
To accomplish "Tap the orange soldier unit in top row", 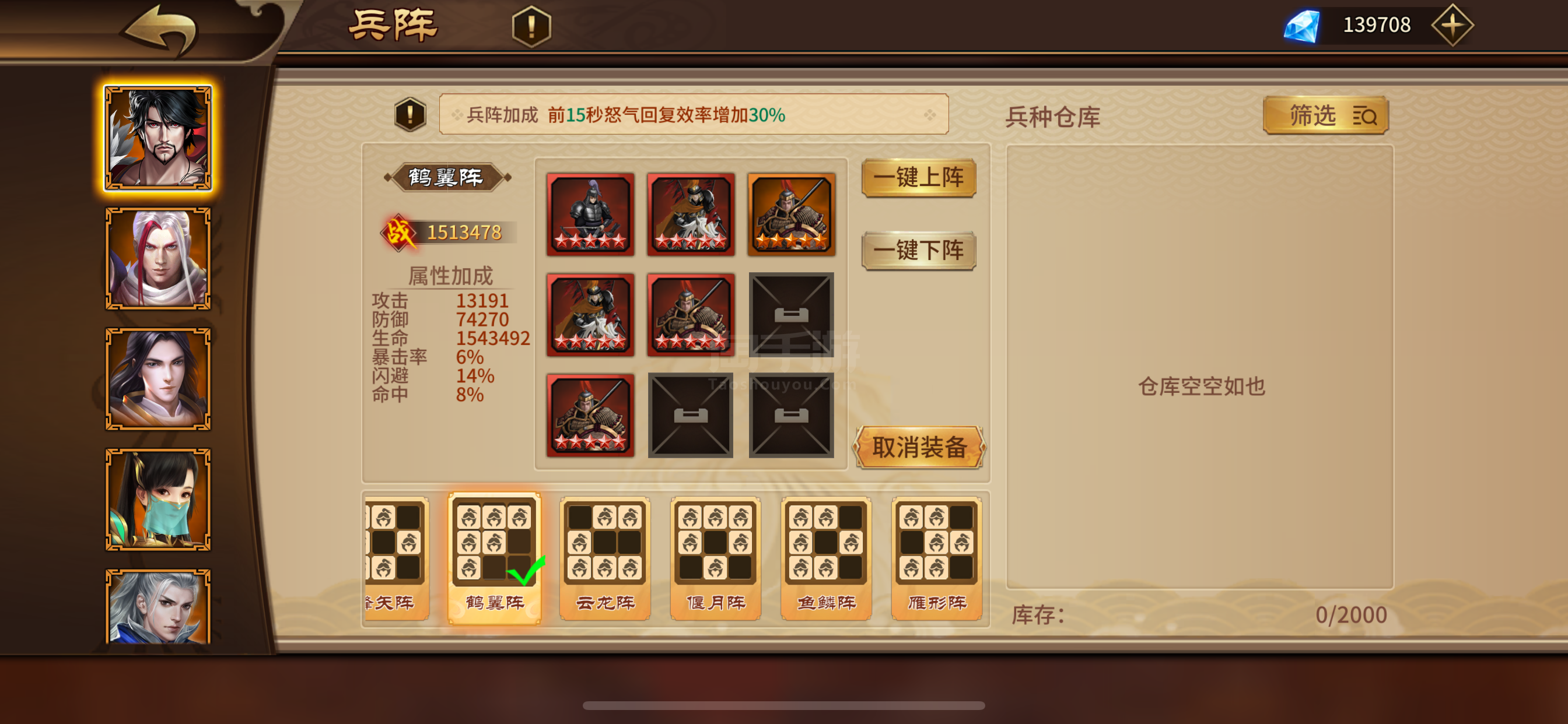I will [x=792, y=213].
